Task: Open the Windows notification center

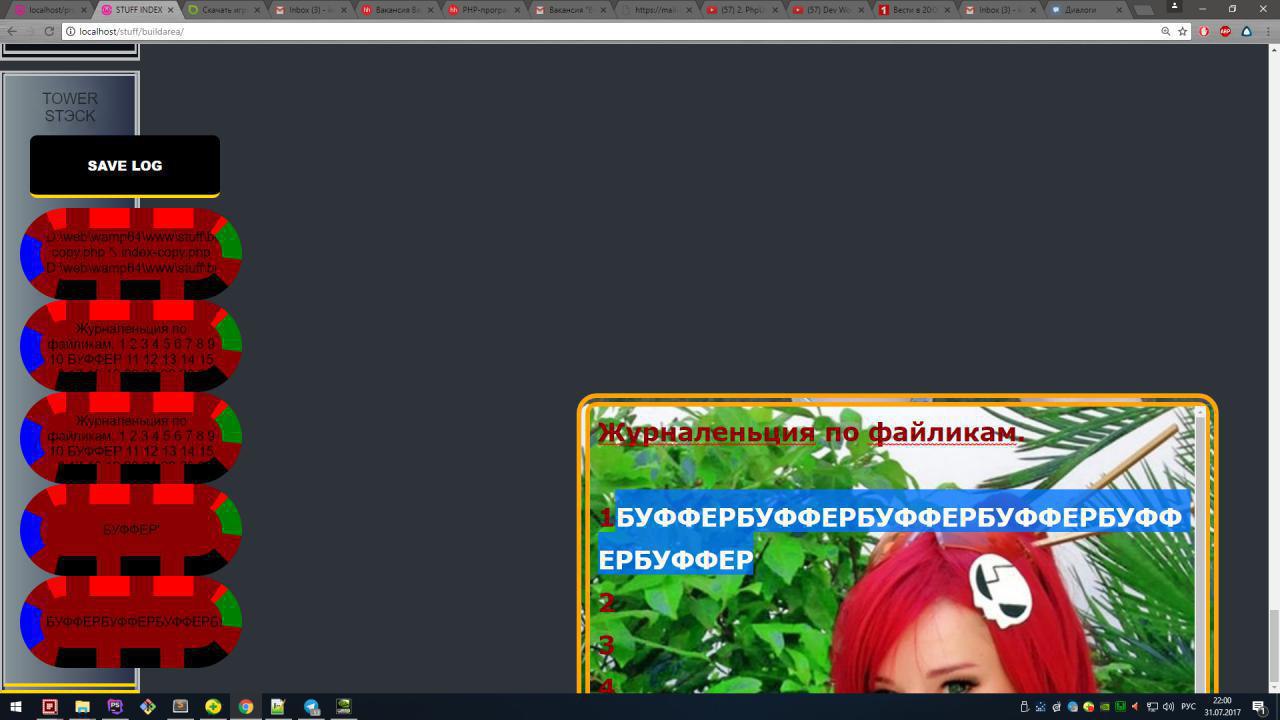Action: [1259, 706]
